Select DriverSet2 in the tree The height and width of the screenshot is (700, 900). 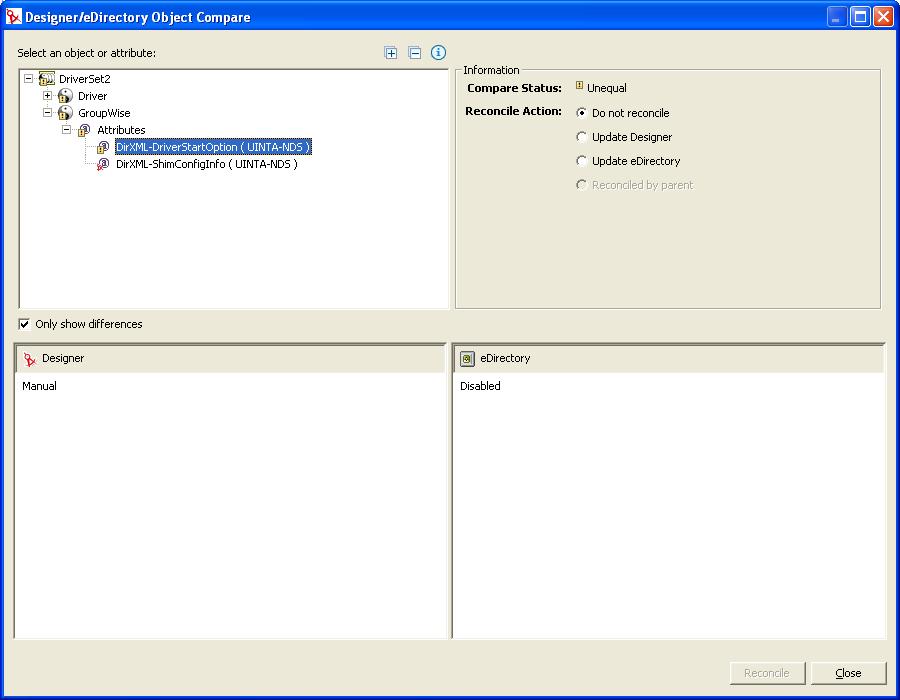85,79
